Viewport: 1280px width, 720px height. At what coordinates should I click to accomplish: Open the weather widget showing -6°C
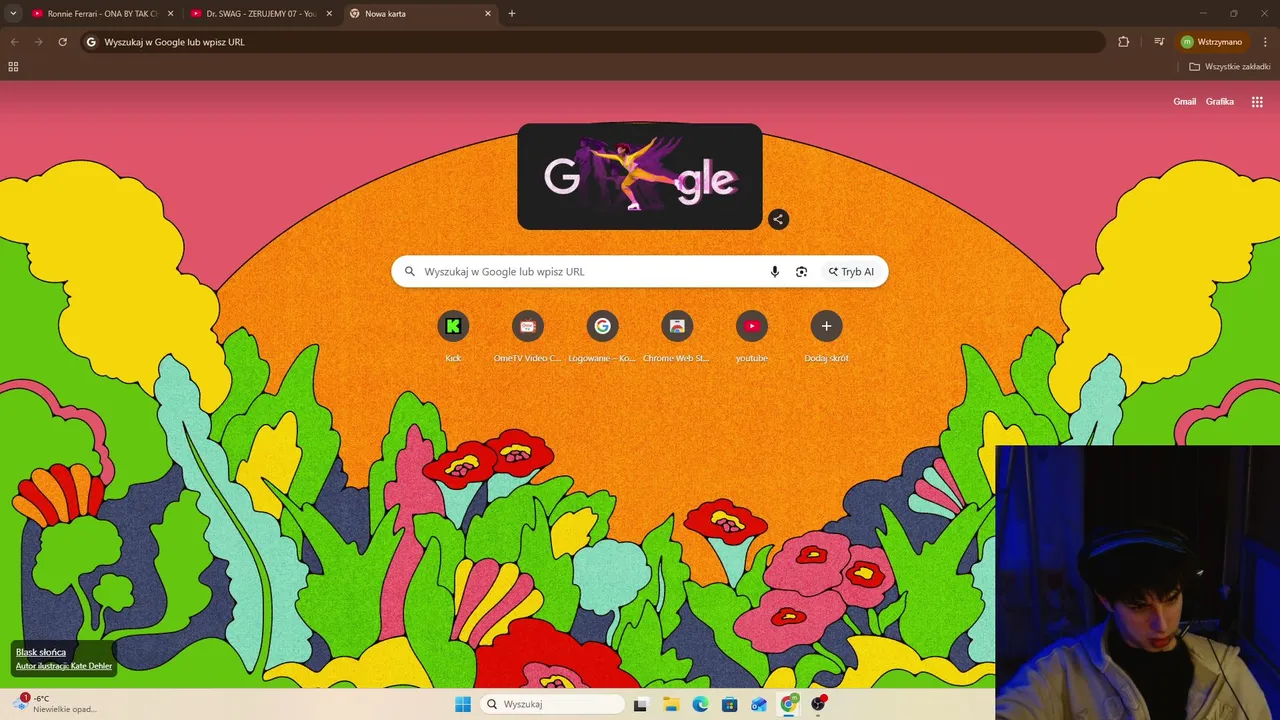pos(55,704)
